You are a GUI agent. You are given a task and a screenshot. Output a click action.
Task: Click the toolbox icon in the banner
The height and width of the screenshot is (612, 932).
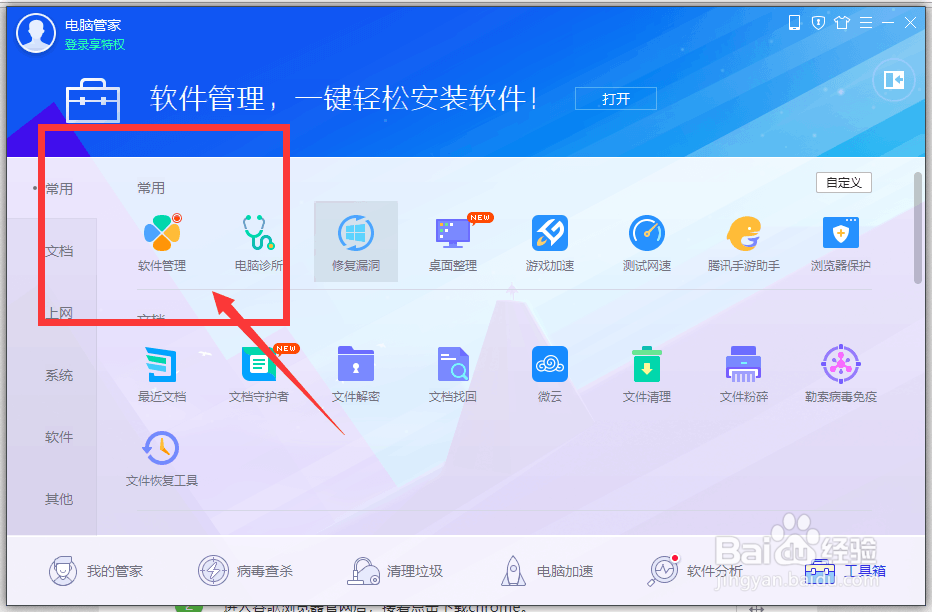[93, 100]
